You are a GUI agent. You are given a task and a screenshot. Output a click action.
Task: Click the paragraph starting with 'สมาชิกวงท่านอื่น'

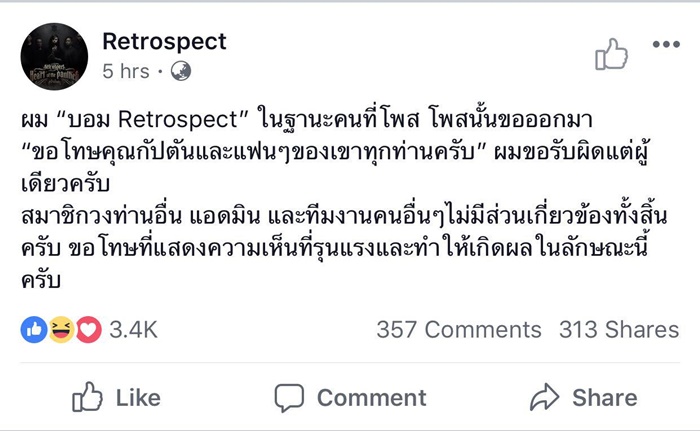click(340, 218)
